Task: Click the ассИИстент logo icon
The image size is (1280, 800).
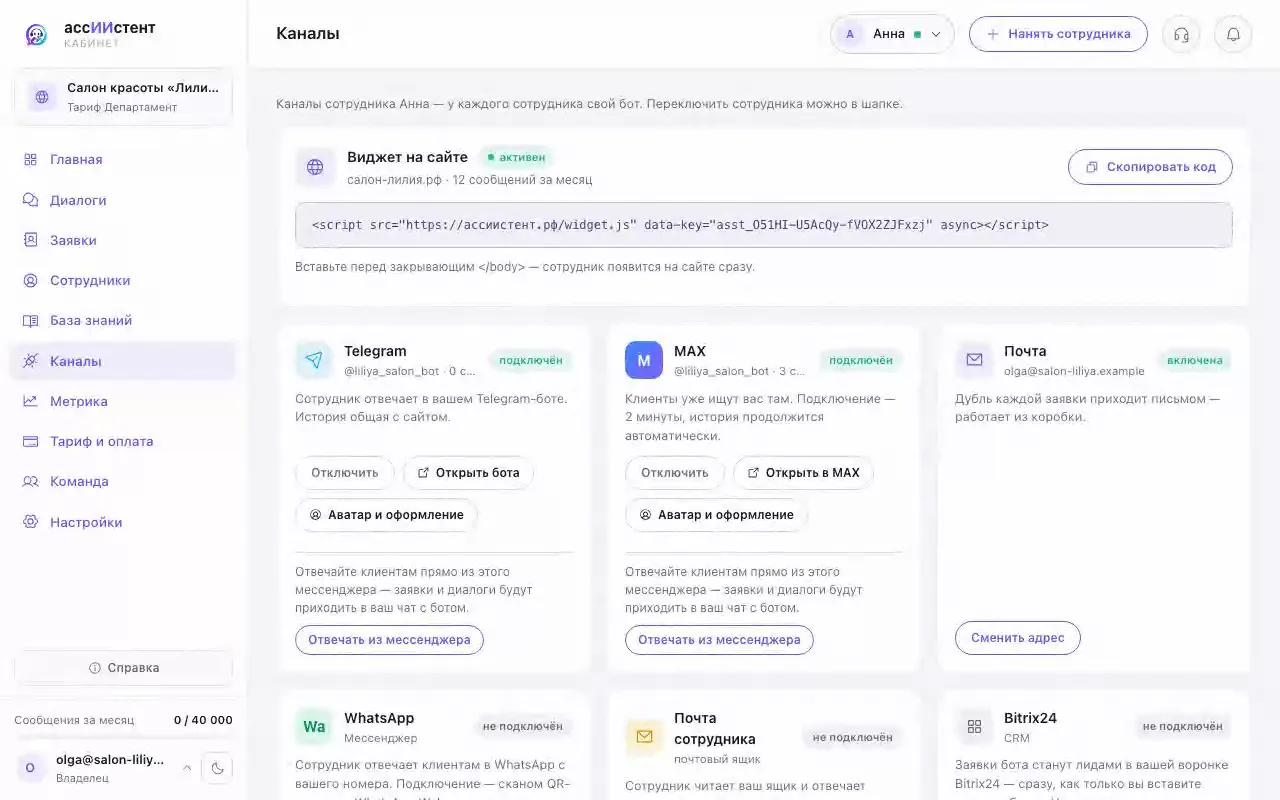Action: pos(36,35)
